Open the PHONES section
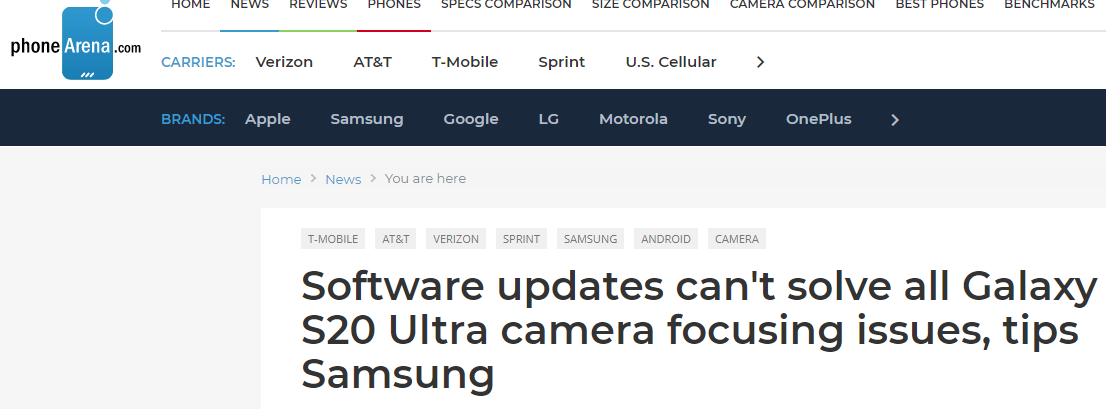 (394, 5)
